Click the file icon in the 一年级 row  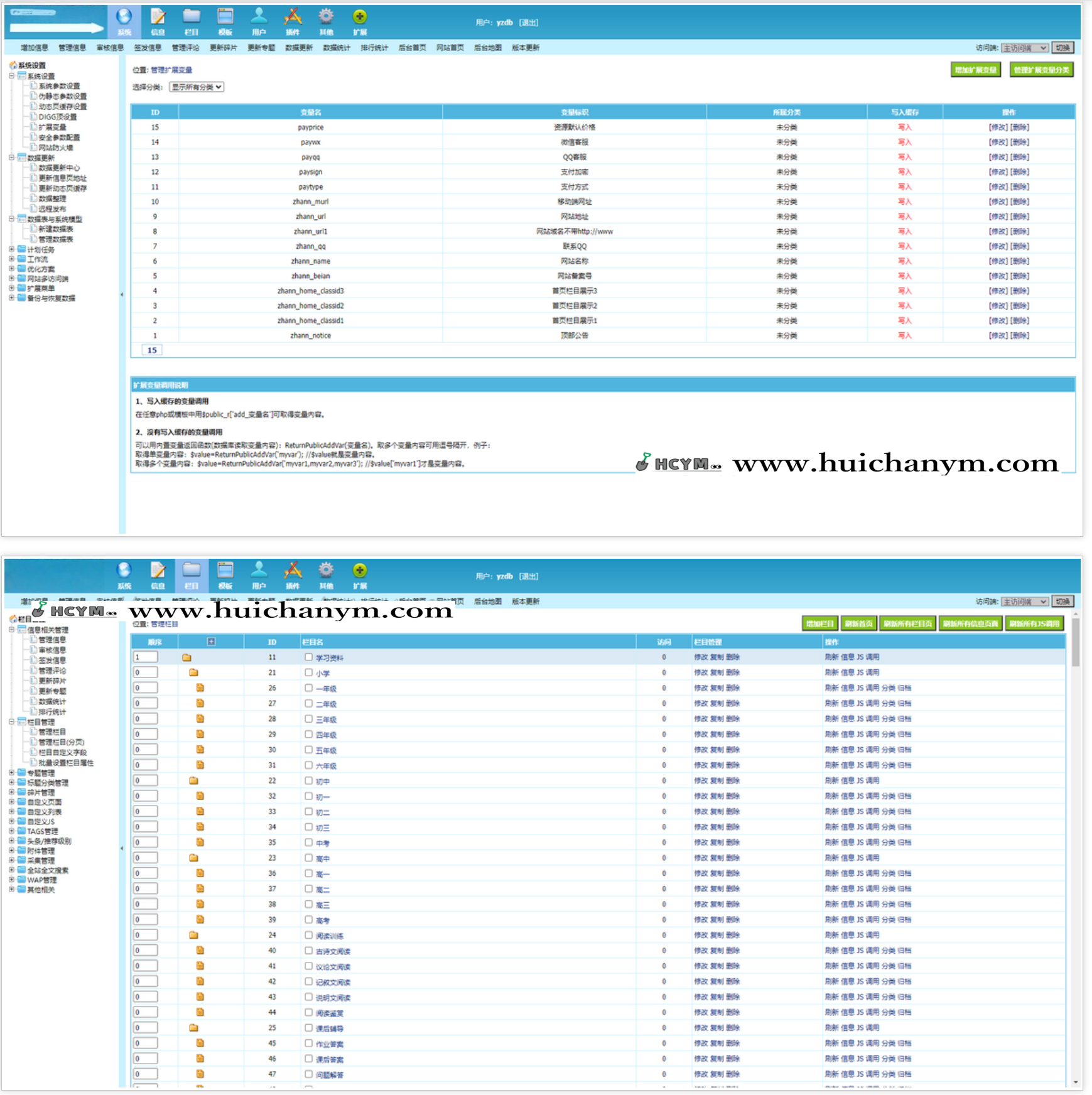pos(200,688)
